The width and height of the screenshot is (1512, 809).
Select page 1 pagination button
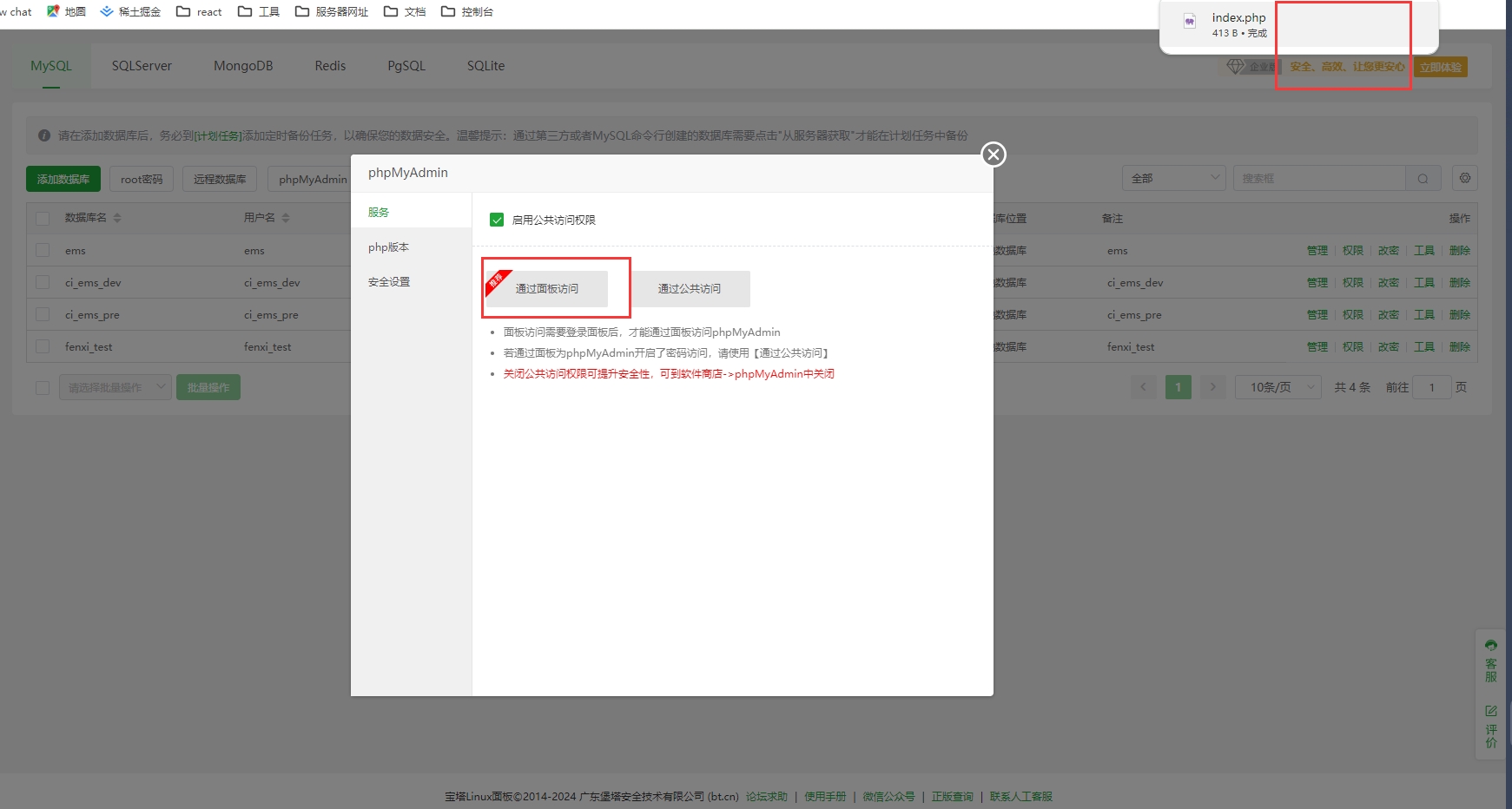1178,387
